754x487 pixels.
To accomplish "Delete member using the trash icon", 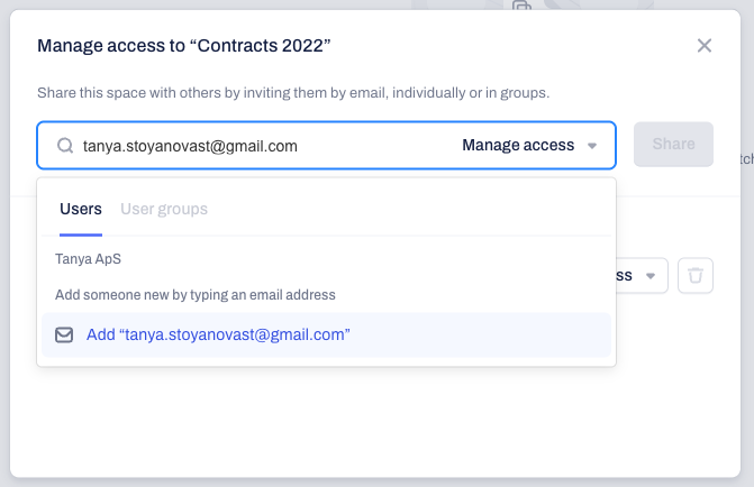I will (x=695, y=275).
